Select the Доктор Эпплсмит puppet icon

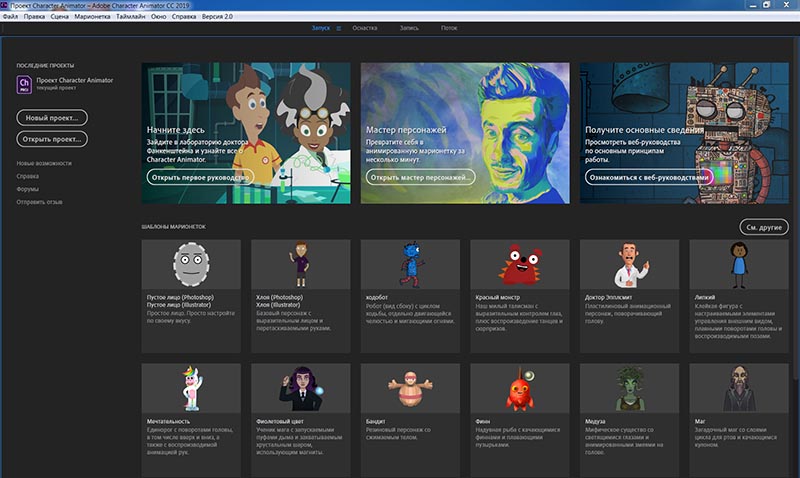[630, 264]
